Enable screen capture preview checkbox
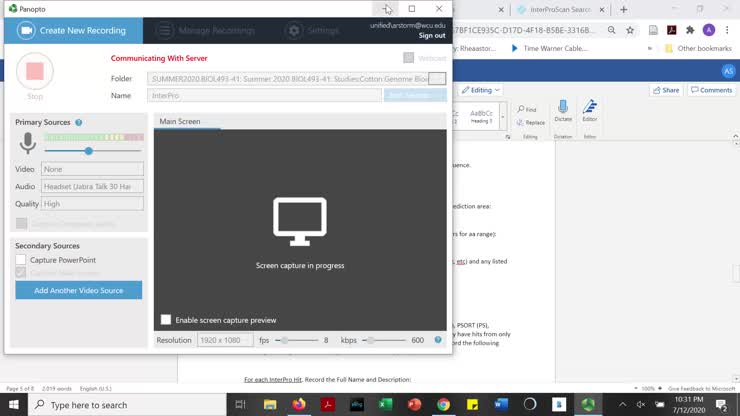This screenshot has width=740, height=416. click(166, 320)
